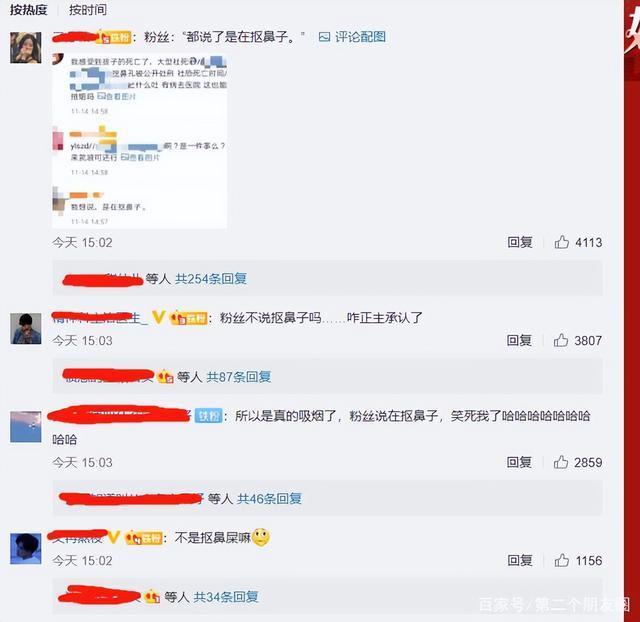Screen dimensions: 640x622
Task: Click the yellow V verified badge on second comment
Action: [158, 317]
